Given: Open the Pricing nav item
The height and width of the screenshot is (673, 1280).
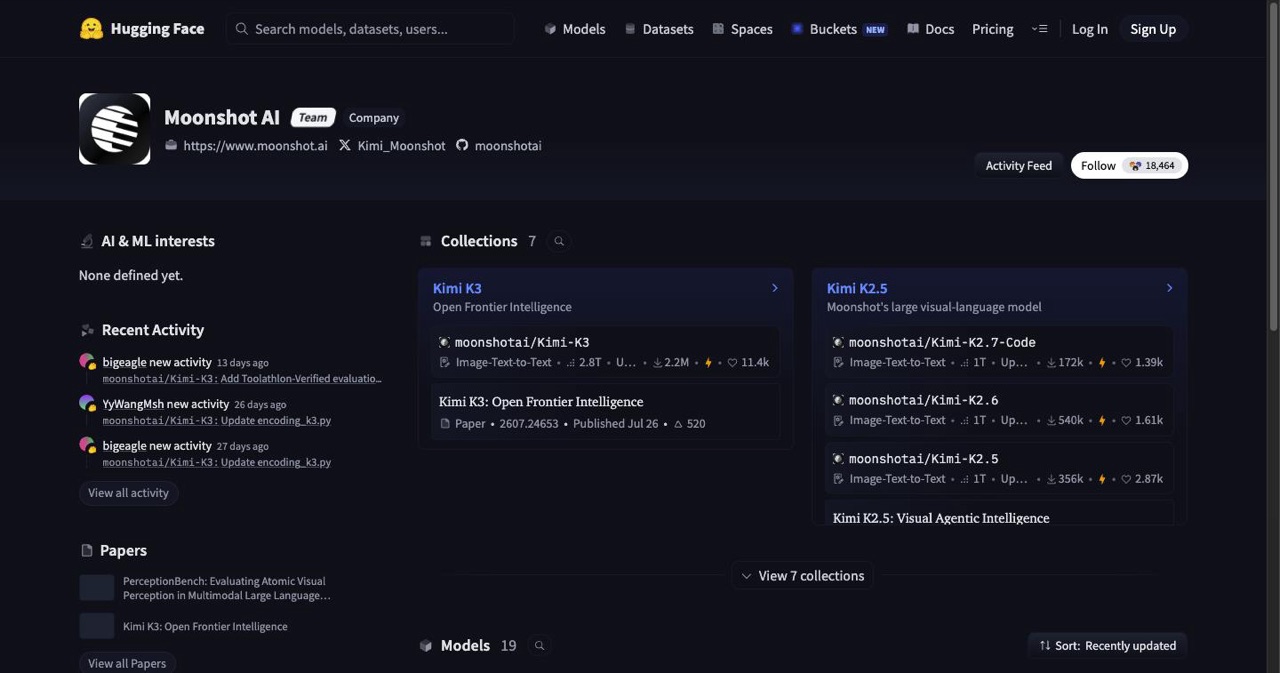Looking at the screenshot, I should click(993, 29).
